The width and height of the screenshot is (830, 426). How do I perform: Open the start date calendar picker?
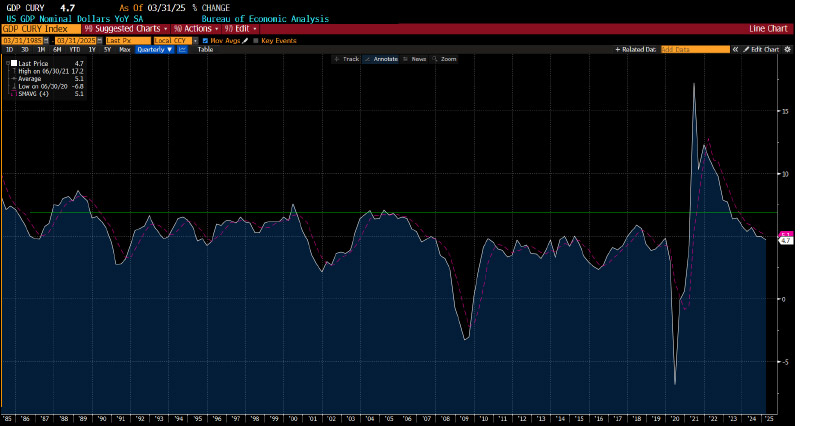[47, 41]
